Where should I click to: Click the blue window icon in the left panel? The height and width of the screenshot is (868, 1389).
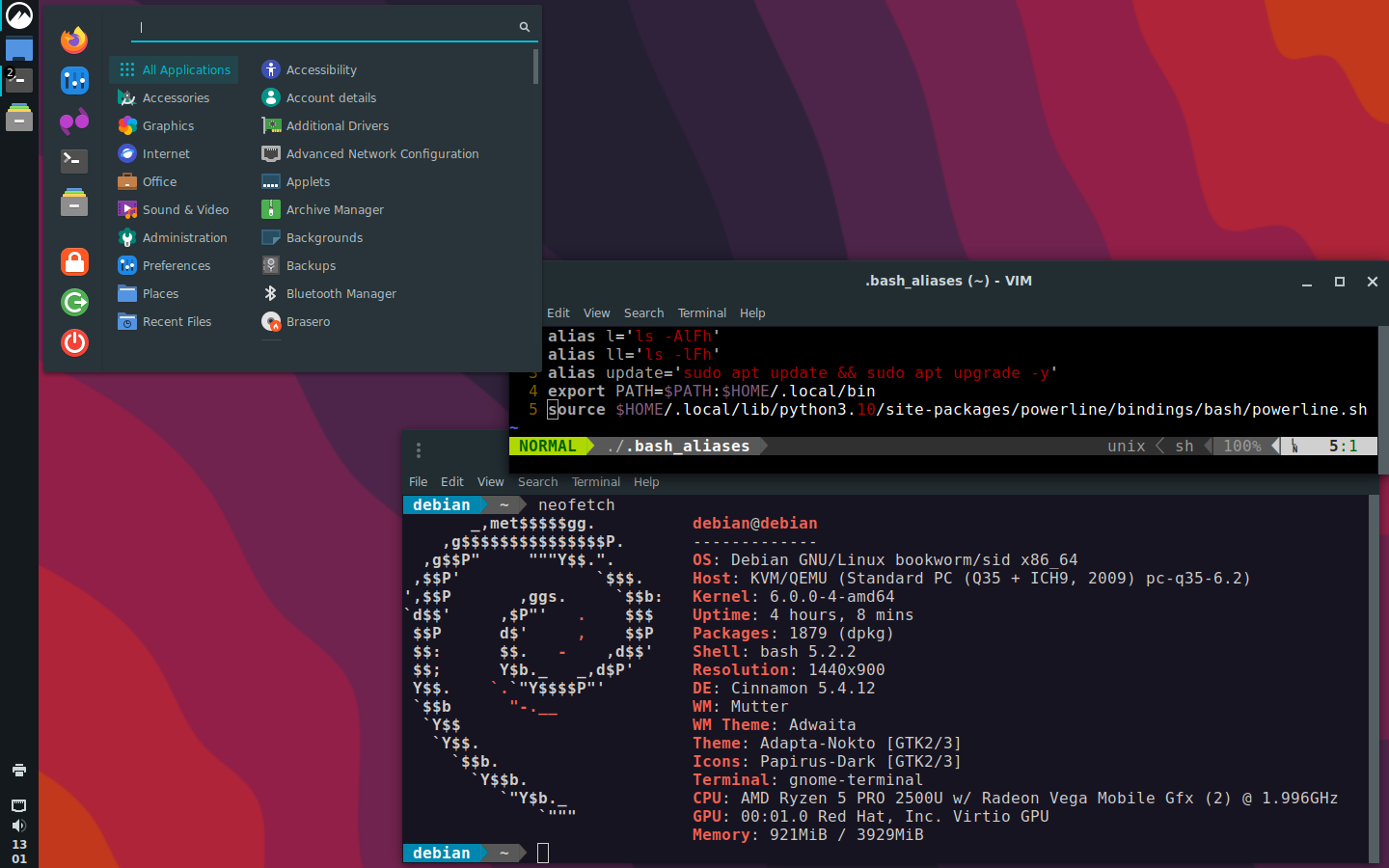coord(19,49)
